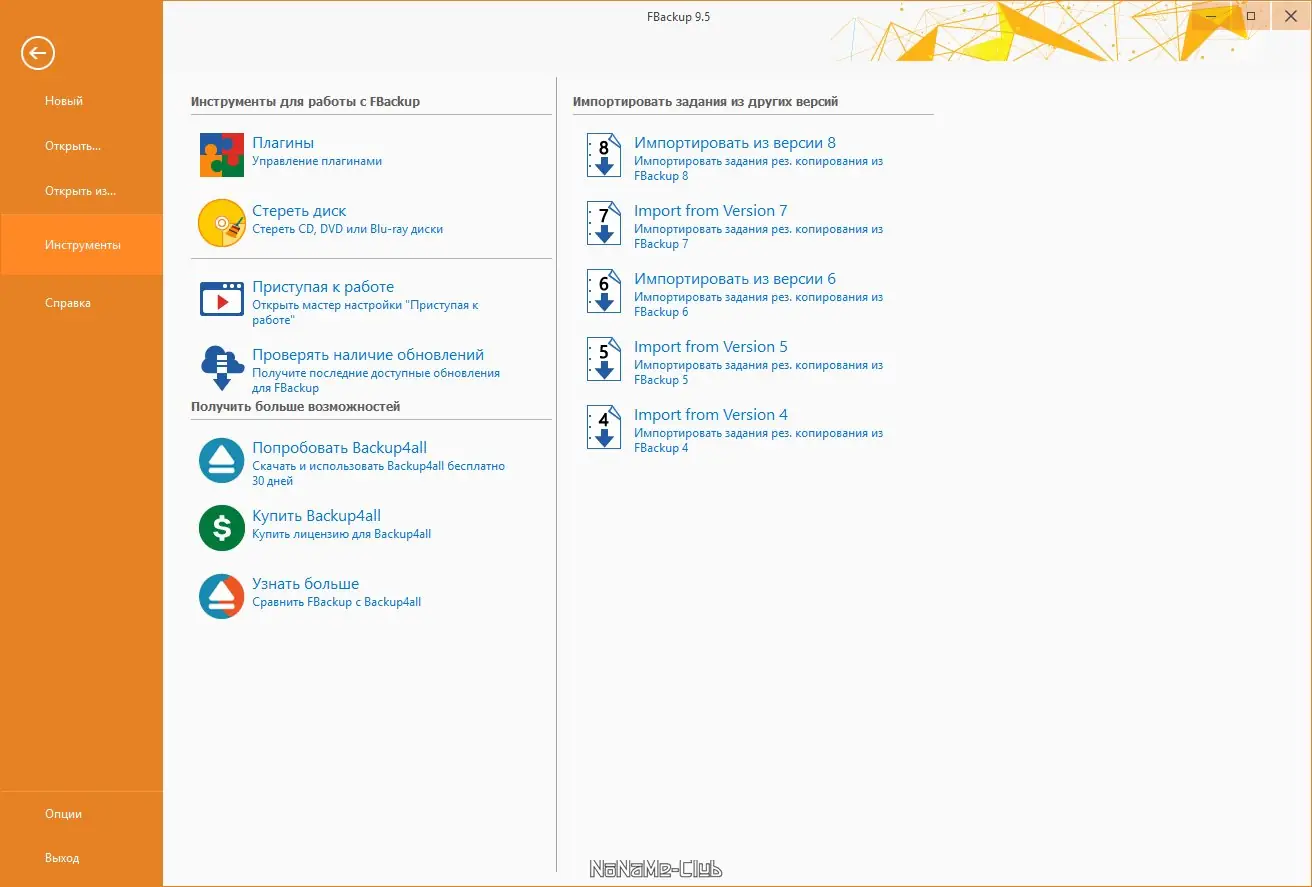This screenshot has width=1312, height=887.
Task: Choose Открыть из... in the sidebar
Action: pos(81,191)
